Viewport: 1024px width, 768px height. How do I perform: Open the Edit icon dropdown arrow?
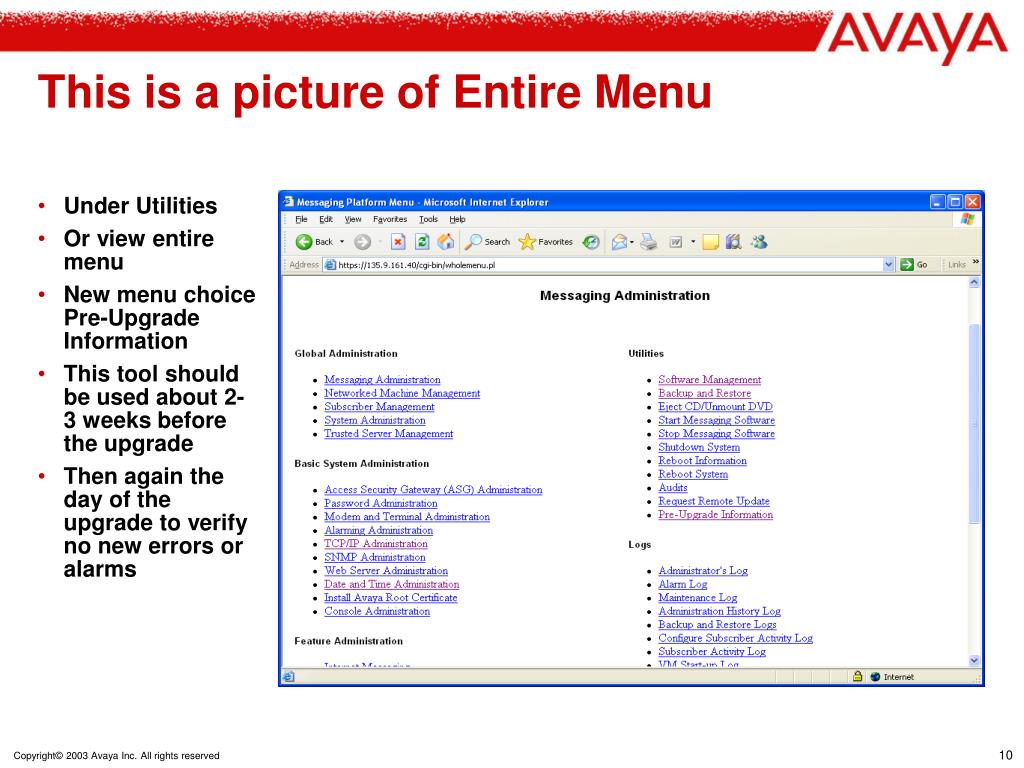pos(693,242)
